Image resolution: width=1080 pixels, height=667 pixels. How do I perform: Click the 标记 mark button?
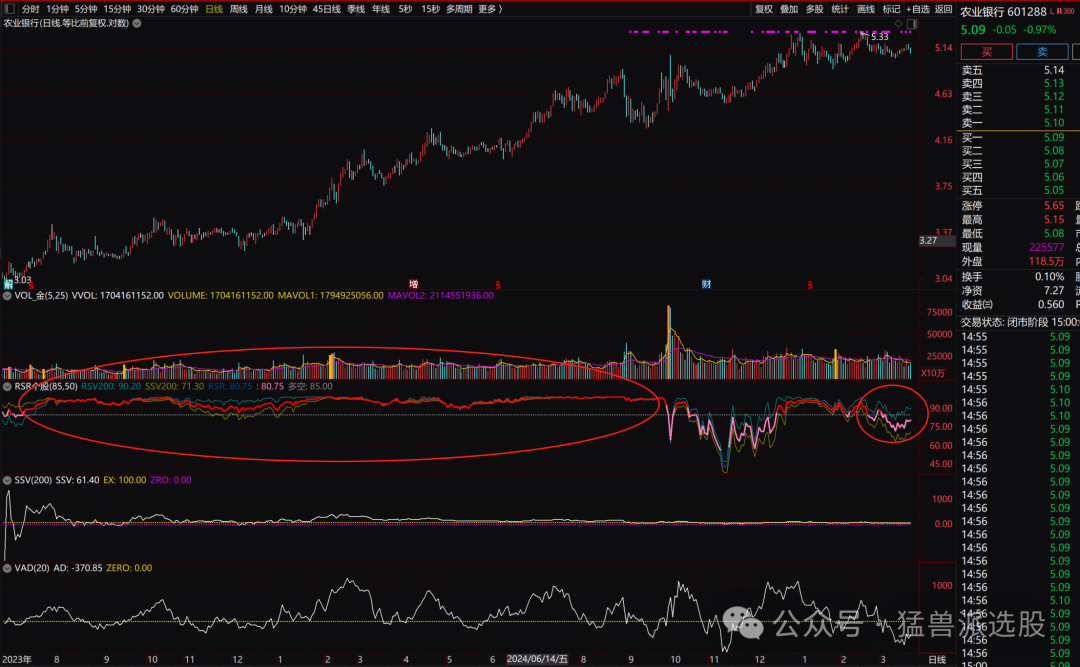(891, 9)
